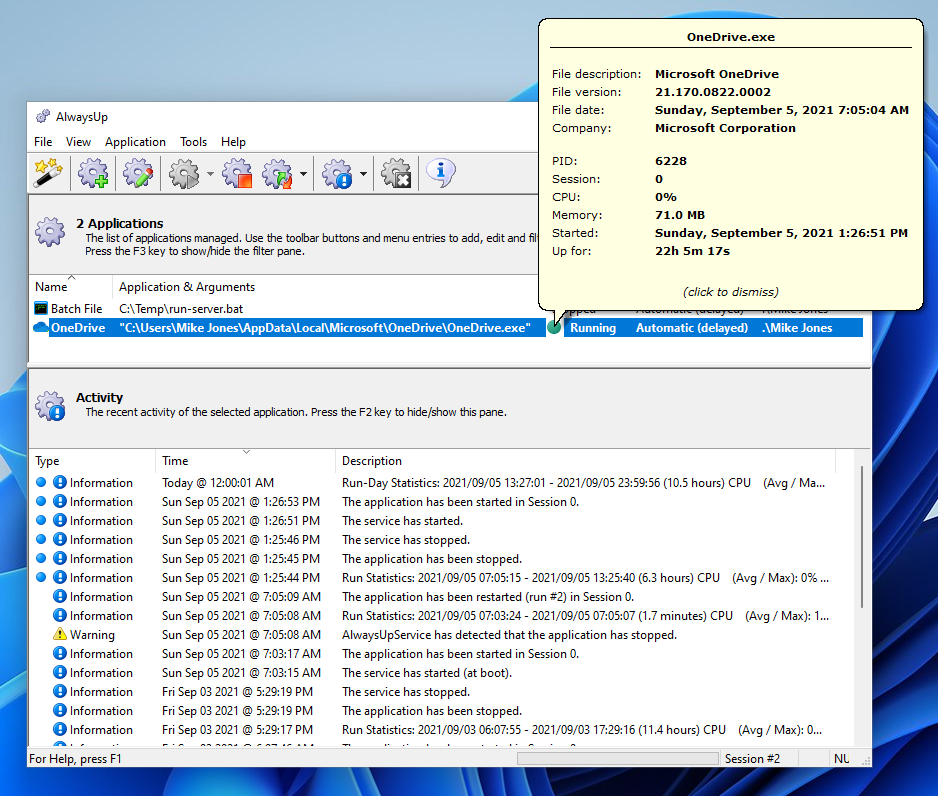Click info icon of 1:25:44 PM entry
938x796 pixels.
60,577
